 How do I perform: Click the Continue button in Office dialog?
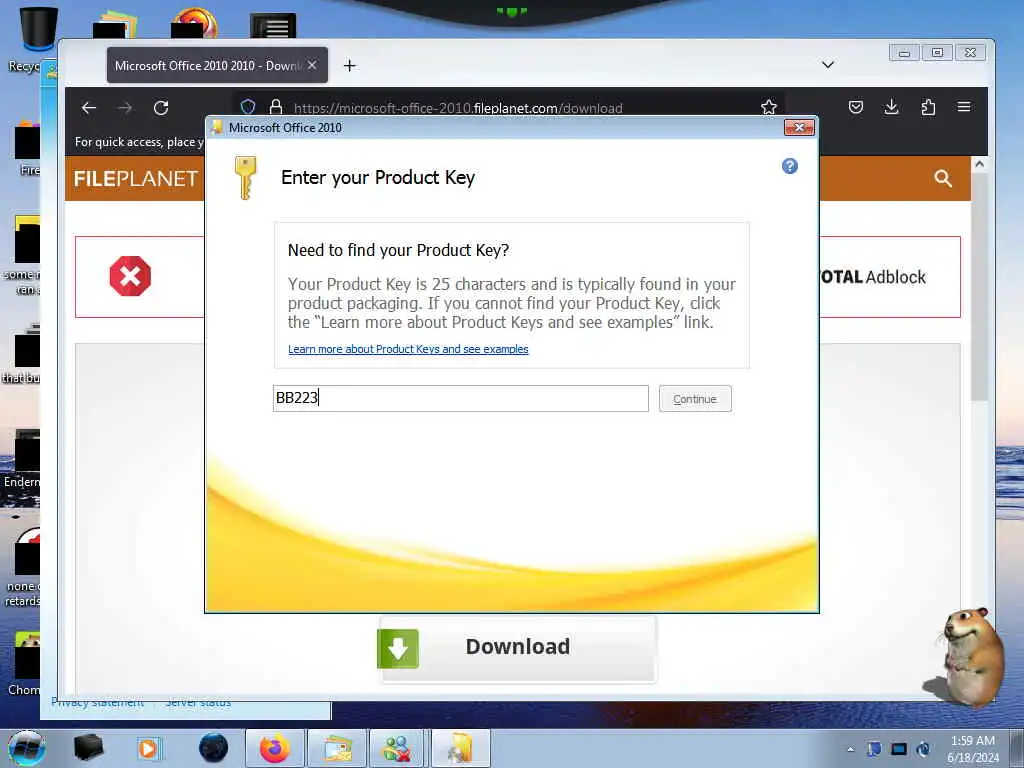695,399
